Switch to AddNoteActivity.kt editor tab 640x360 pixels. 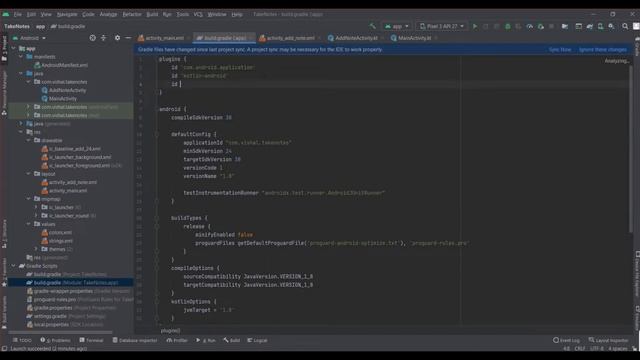point(356,38)
